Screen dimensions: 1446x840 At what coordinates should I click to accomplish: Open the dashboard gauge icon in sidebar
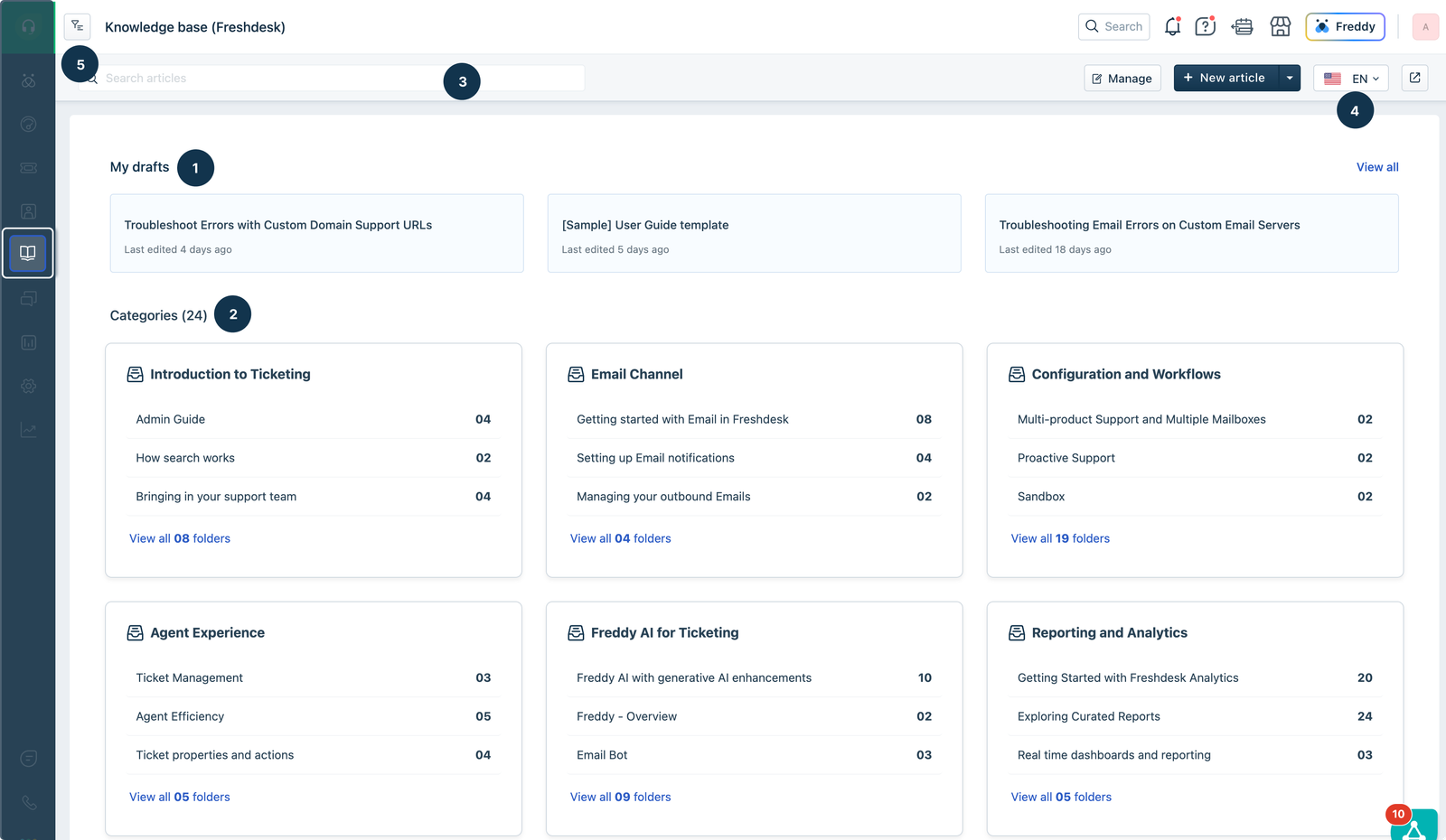click(x=28, y=124)
